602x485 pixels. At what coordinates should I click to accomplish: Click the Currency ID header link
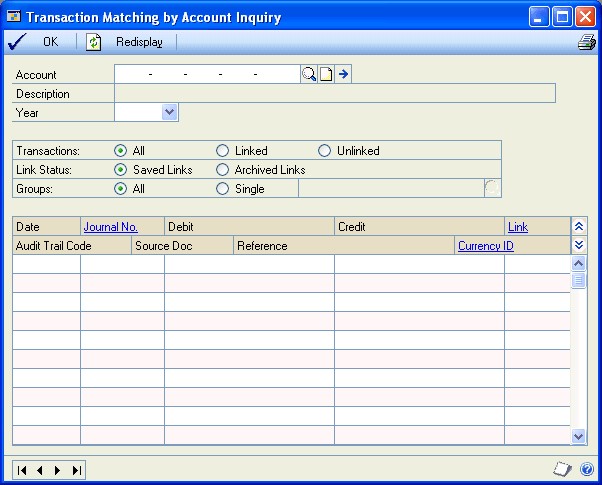(486, 245)
